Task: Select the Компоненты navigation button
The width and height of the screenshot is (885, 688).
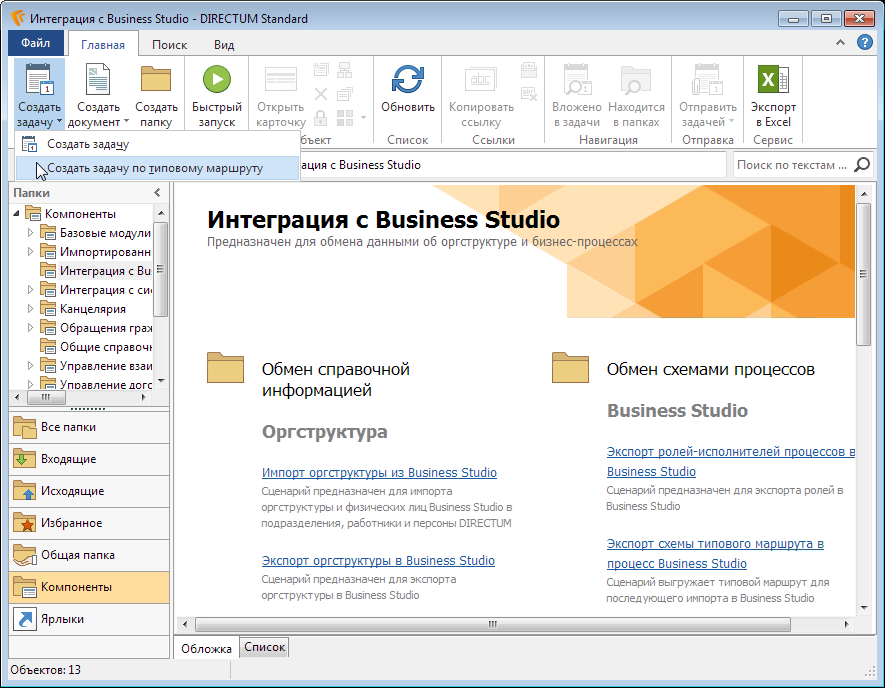Action: (89, 587)
